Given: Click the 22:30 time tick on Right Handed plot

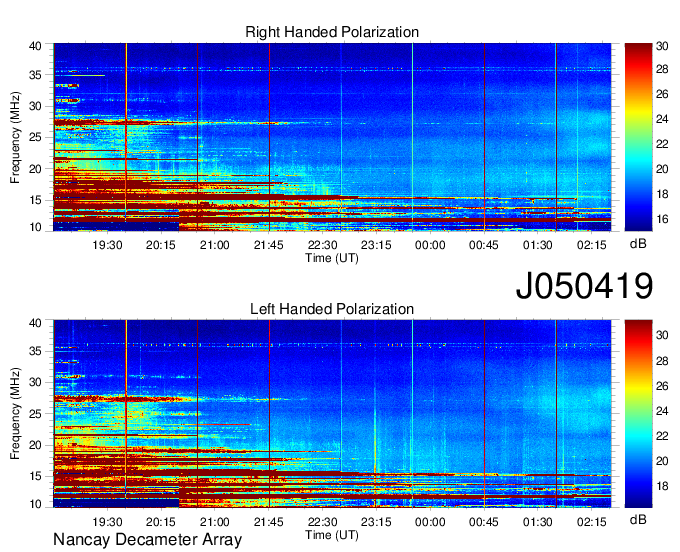Looking at the screenshot, I should pos(323,245).
